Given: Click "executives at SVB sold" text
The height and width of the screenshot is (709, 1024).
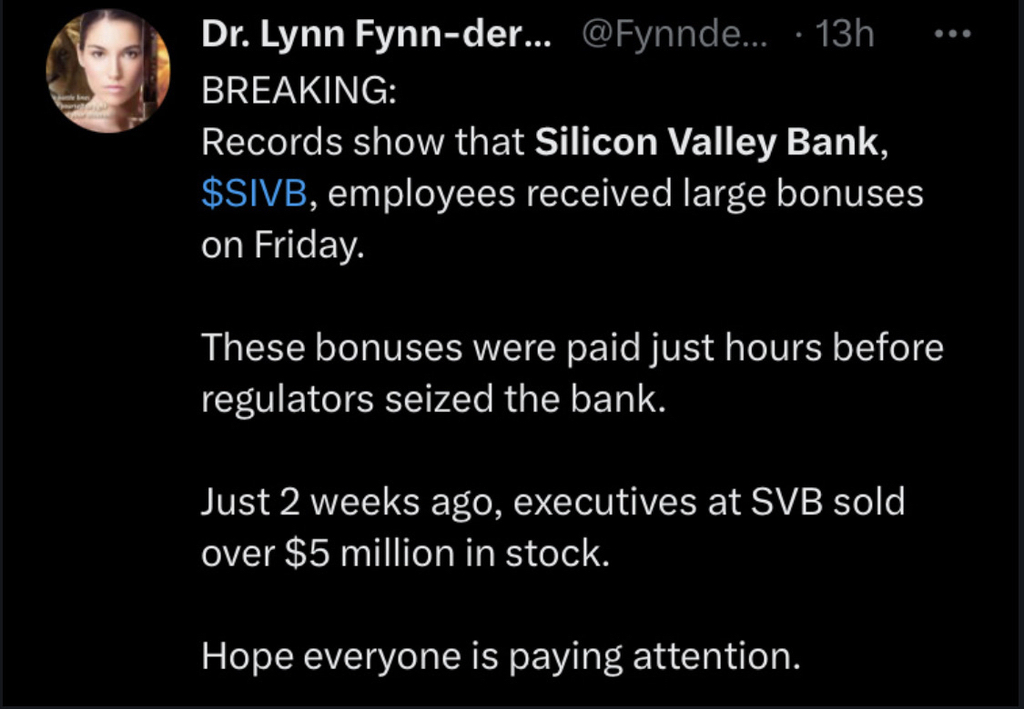Looking at the screenshot, I should 709,501.
